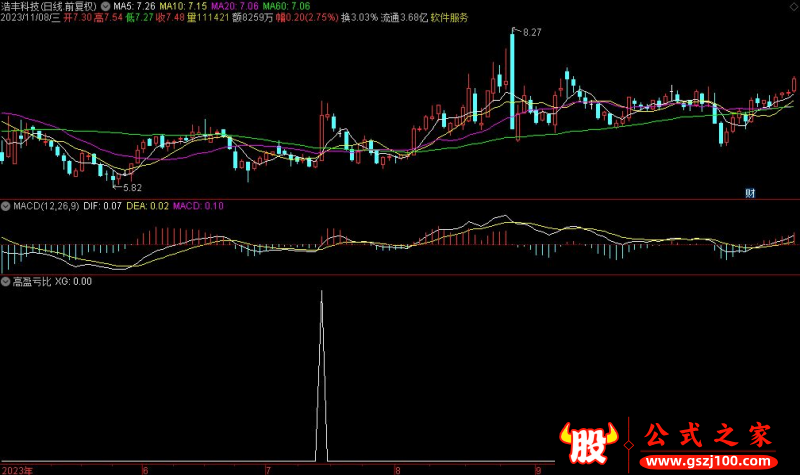Image resolution: width=800 pixels, height=475 pixels.
Task: Click the high price 高7.54
Action: pos(108,18)
